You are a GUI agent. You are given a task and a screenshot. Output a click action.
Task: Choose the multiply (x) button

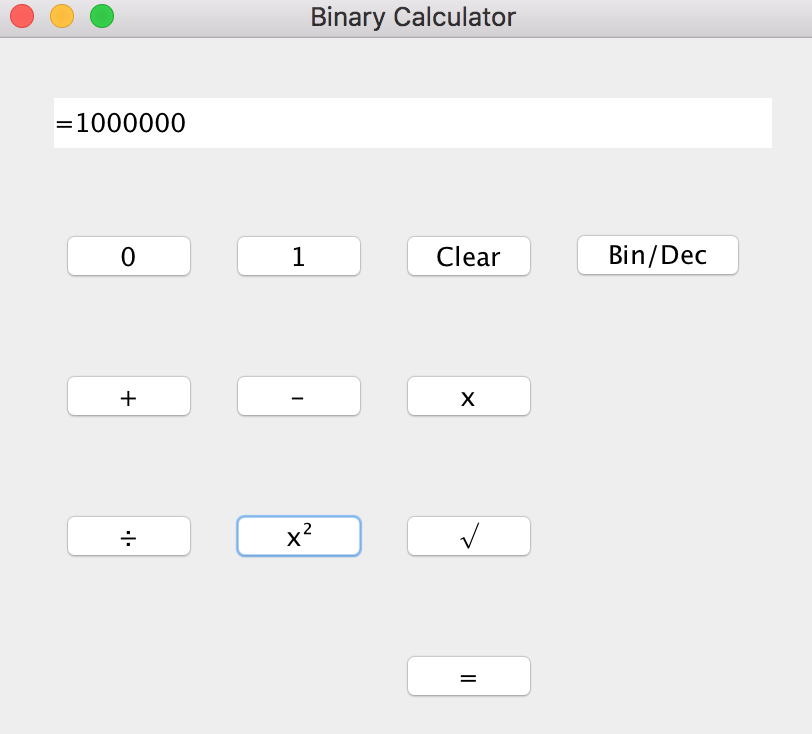pos(469,396)
